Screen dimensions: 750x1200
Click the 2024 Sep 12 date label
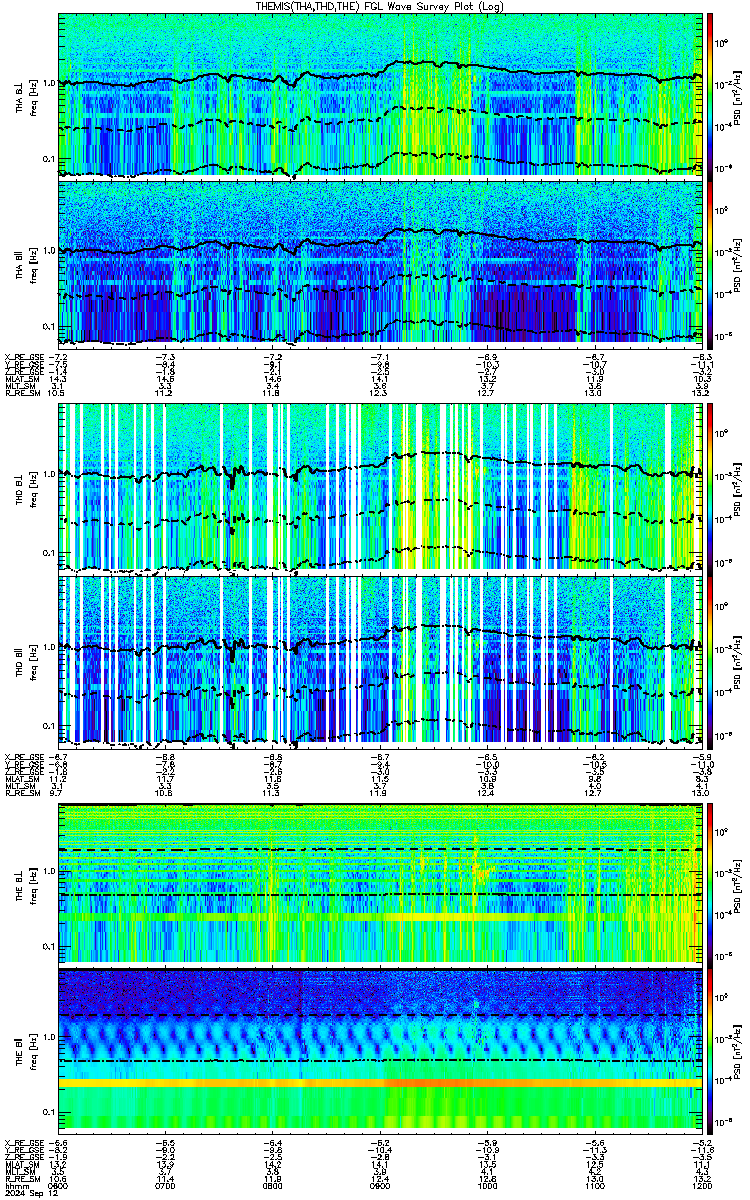pyautogui.click(x=27, y=1192)
